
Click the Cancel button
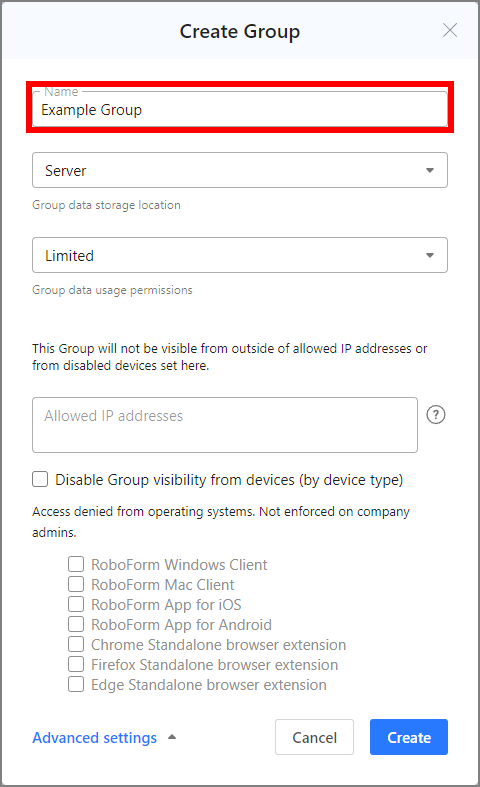click(314, 737)
